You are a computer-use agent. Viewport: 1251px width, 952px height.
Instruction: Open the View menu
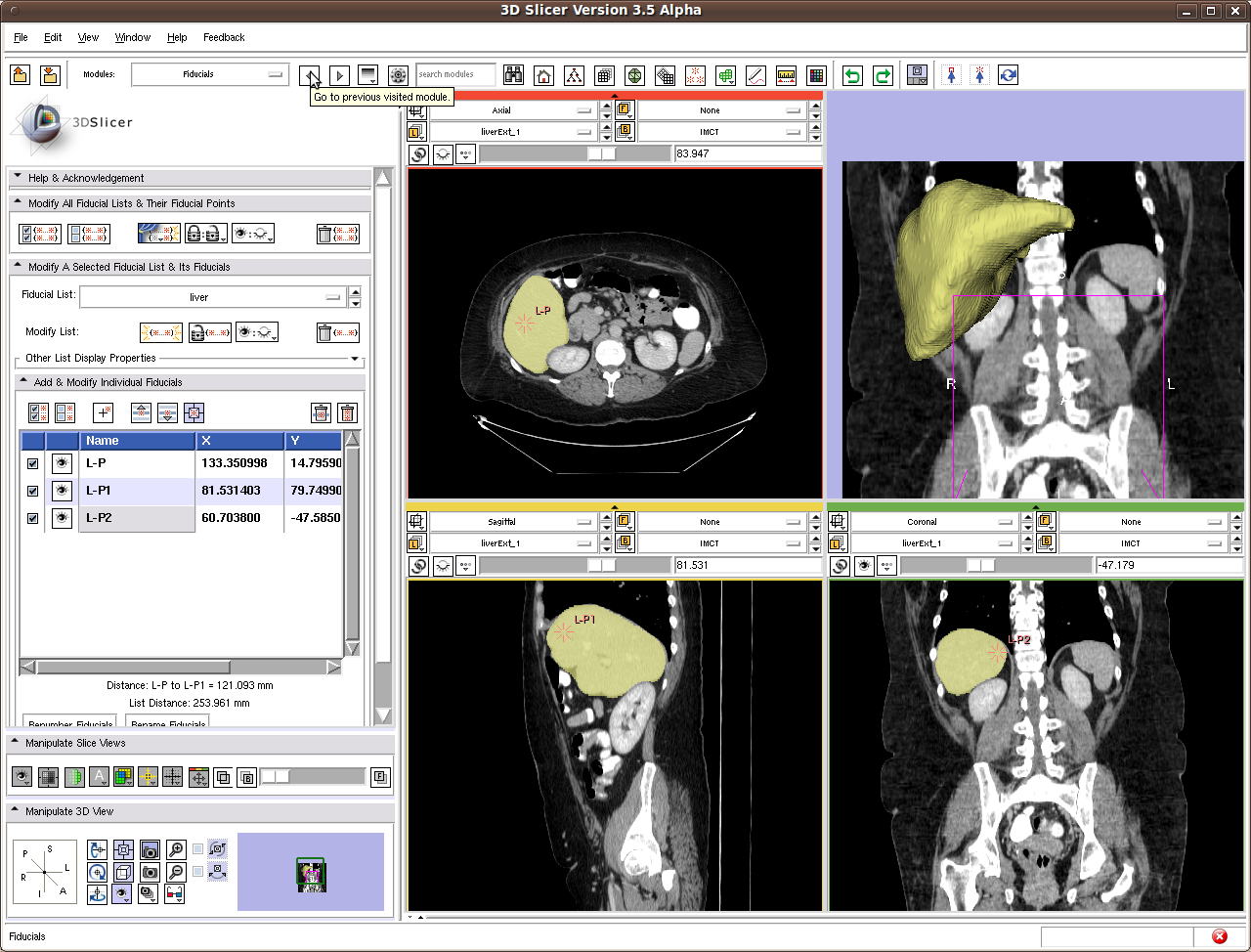coord(88,37)
